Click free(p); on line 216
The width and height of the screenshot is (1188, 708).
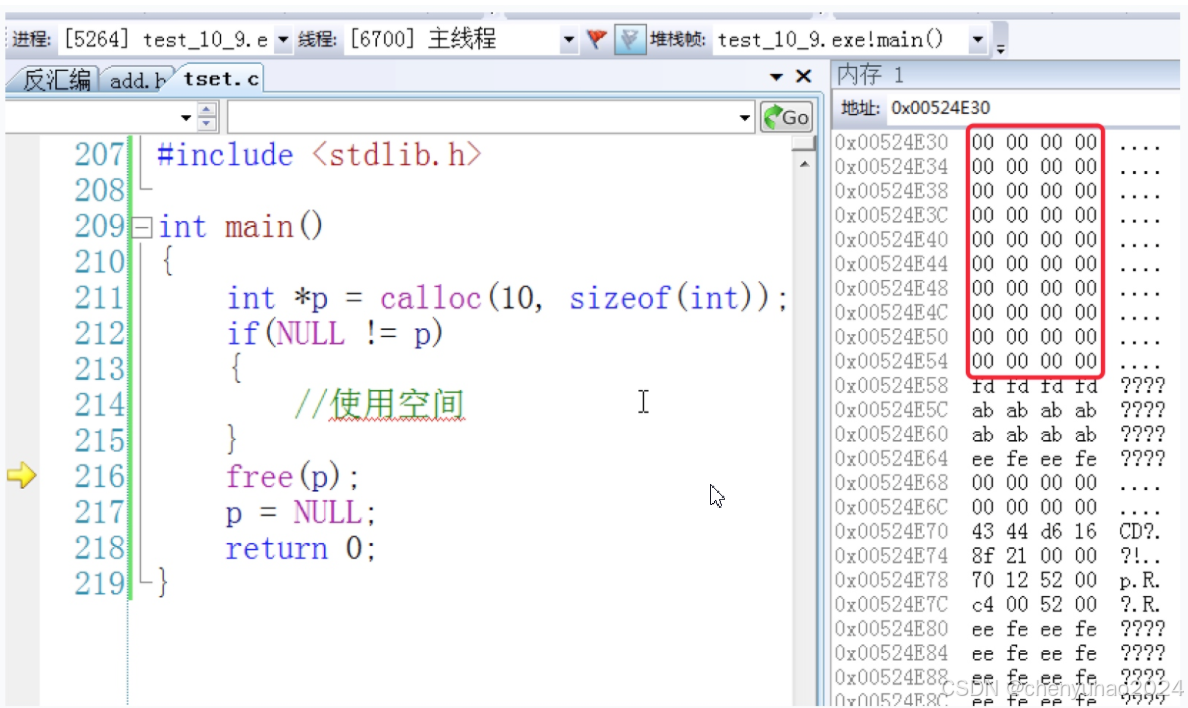click(292, 477)
